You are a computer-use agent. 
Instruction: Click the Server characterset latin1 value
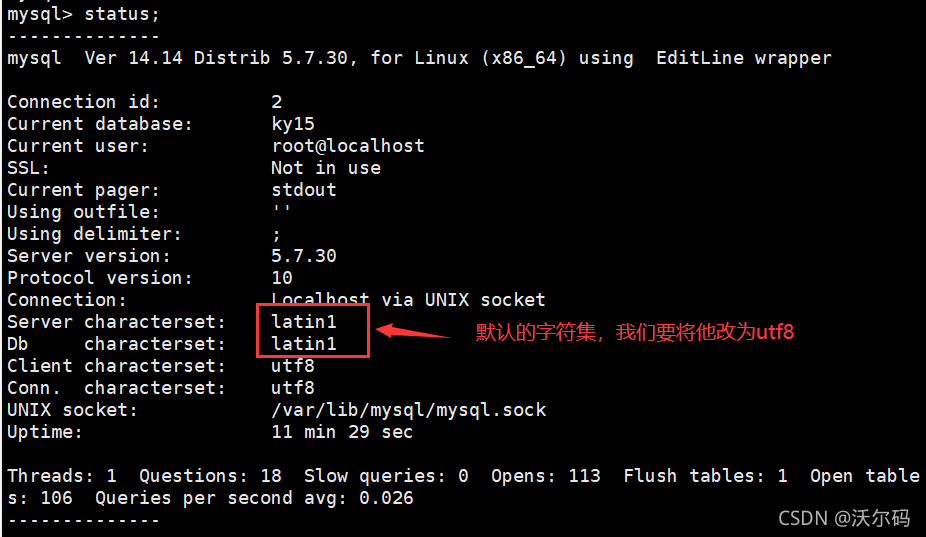(304, 322)
